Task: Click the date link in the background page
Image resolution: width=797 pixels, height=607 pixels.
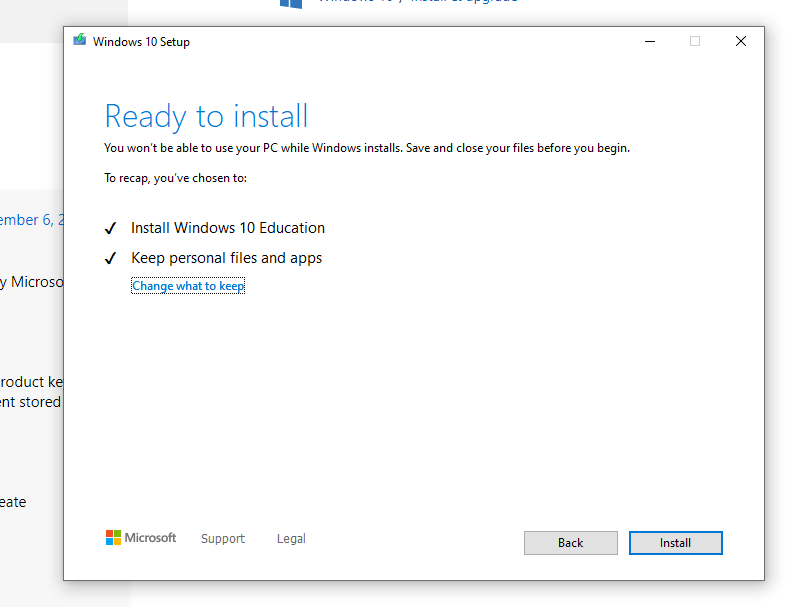Action: click(32, 220)
